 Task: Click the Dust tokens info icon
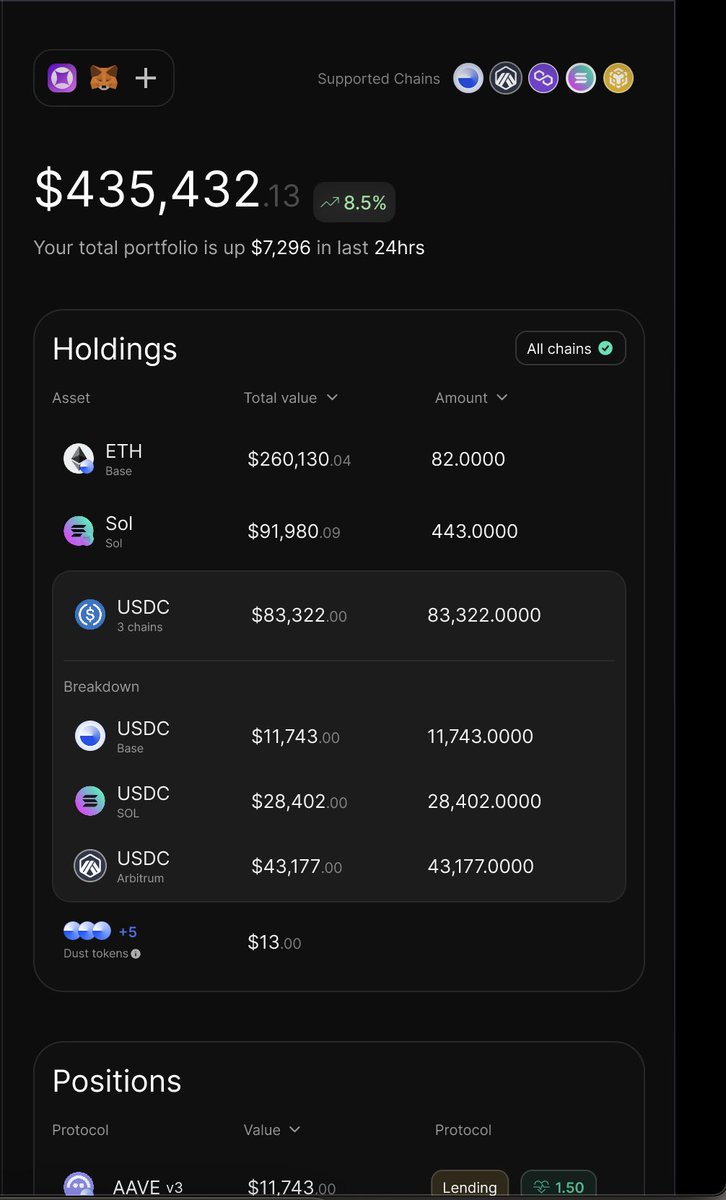coord(136,954)
